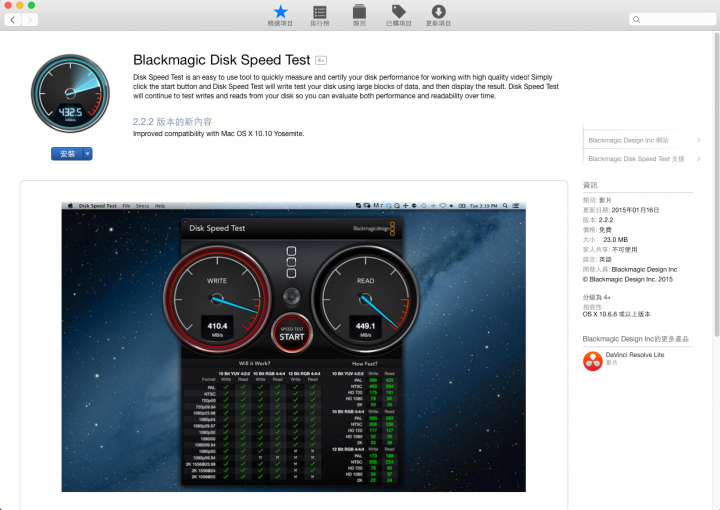Screen dimensions: 720x510
Task: Open the install button dropdown arrow
Action: 87,154
